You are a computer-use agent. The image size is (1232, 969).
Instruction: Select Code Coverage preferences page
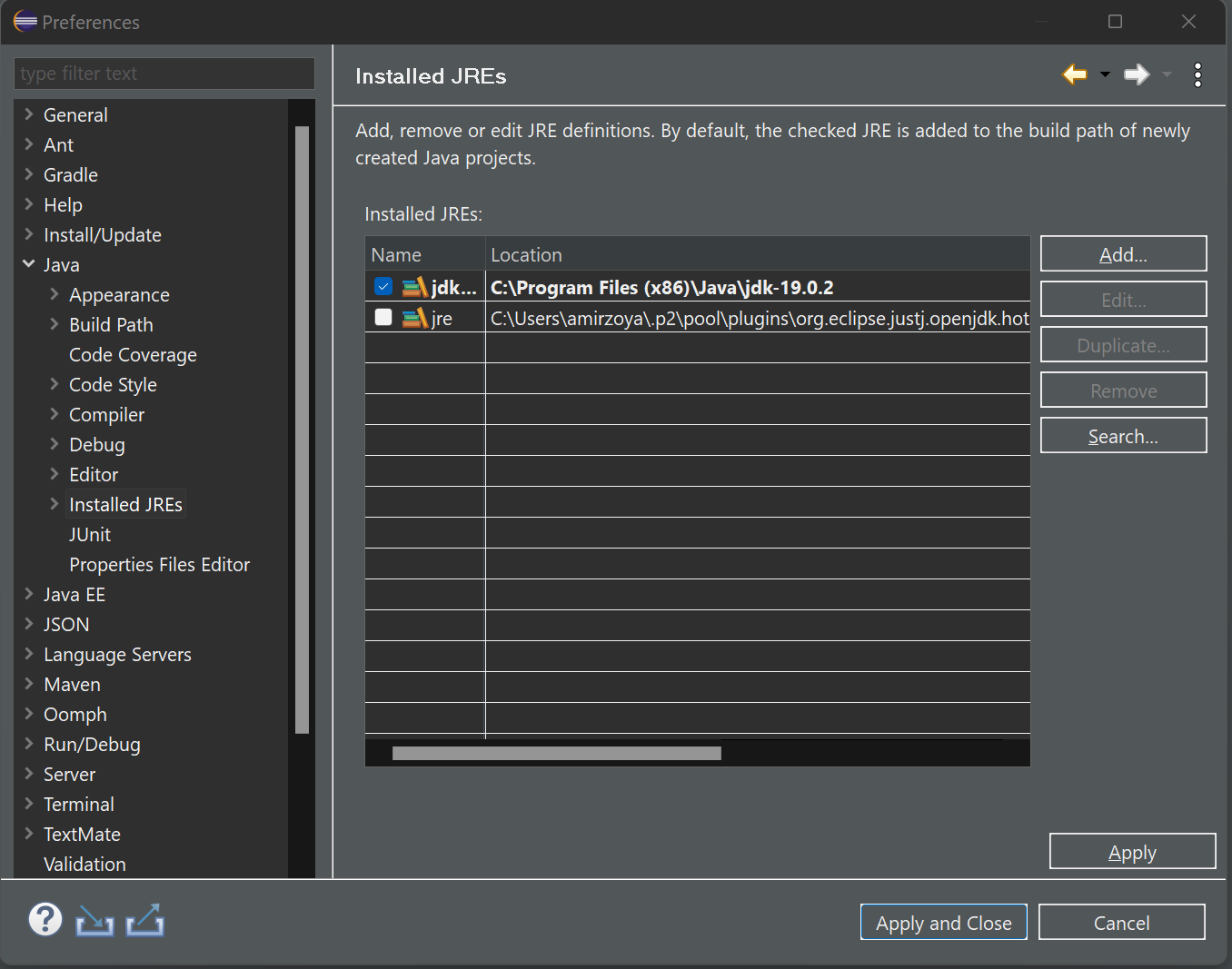tap(133, 355)
